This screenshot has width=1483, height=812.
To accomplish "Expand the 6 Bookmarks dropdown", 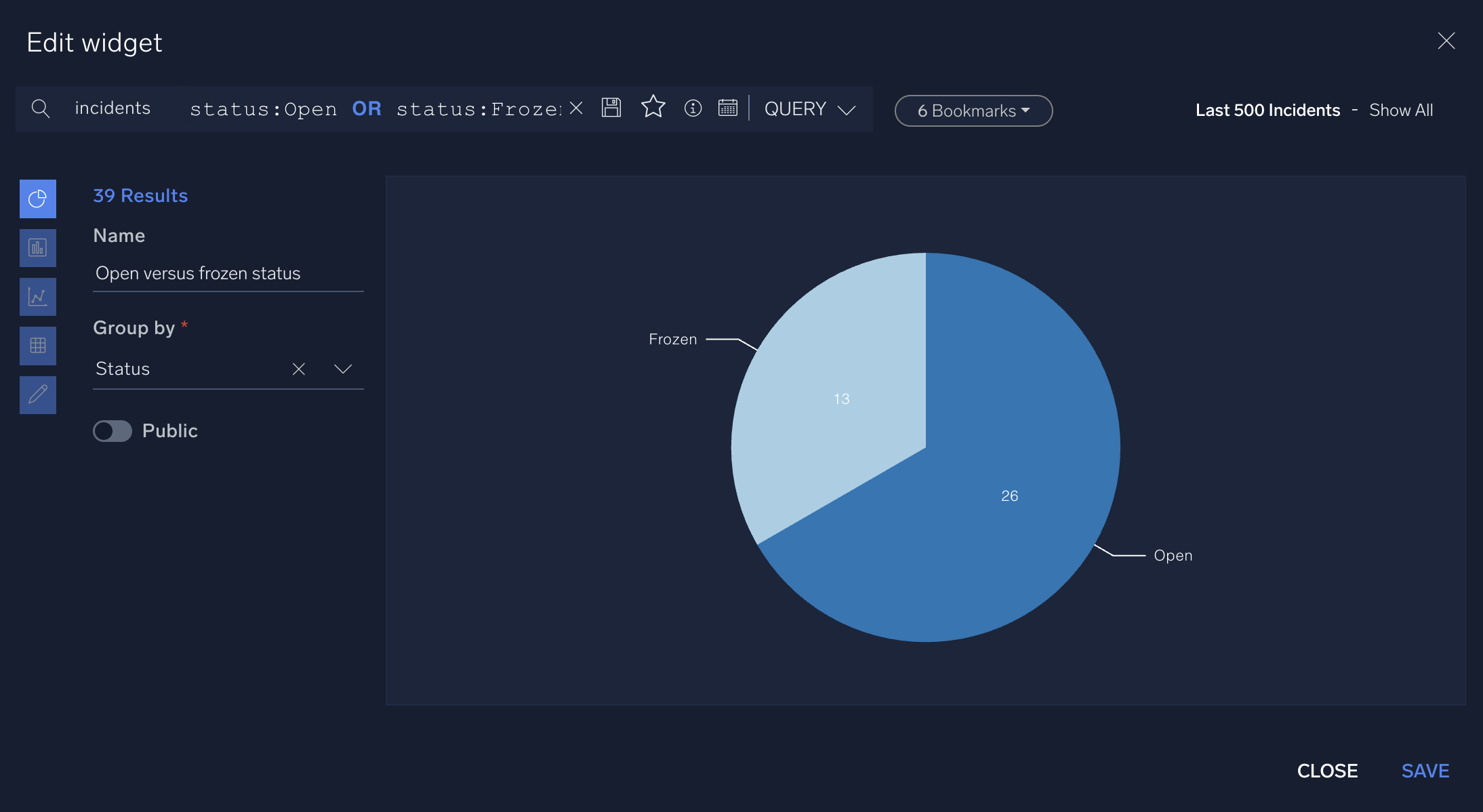I will (x=972, y=110).
